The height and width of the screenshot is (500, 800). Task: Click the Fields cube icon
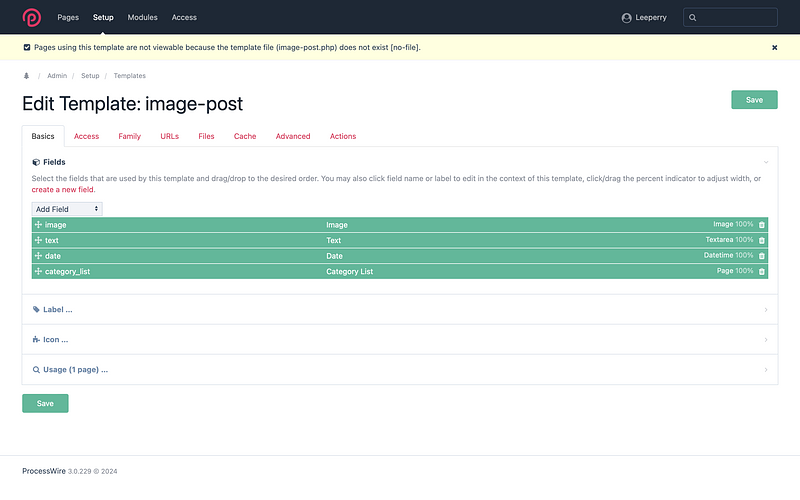(36, 162)
